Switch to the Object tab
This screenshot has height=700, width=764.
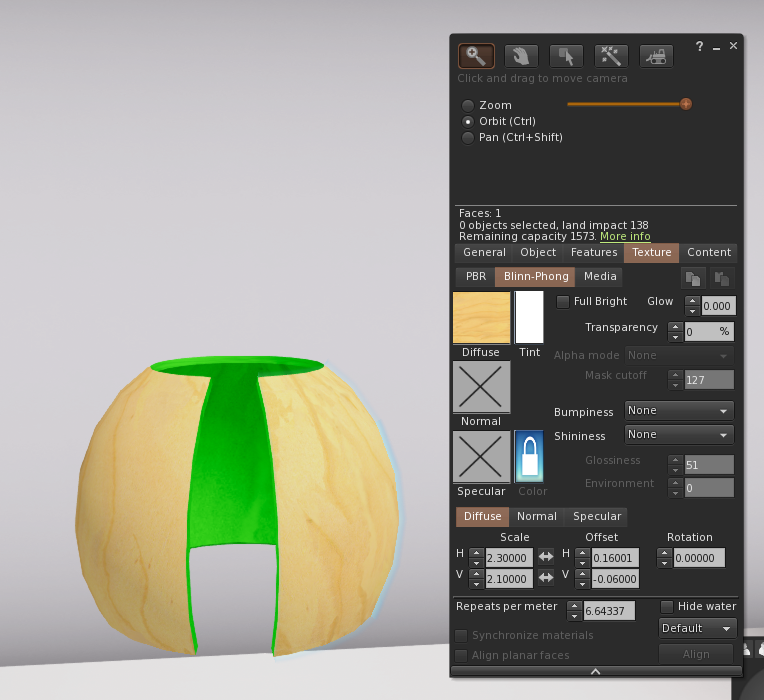538,253
